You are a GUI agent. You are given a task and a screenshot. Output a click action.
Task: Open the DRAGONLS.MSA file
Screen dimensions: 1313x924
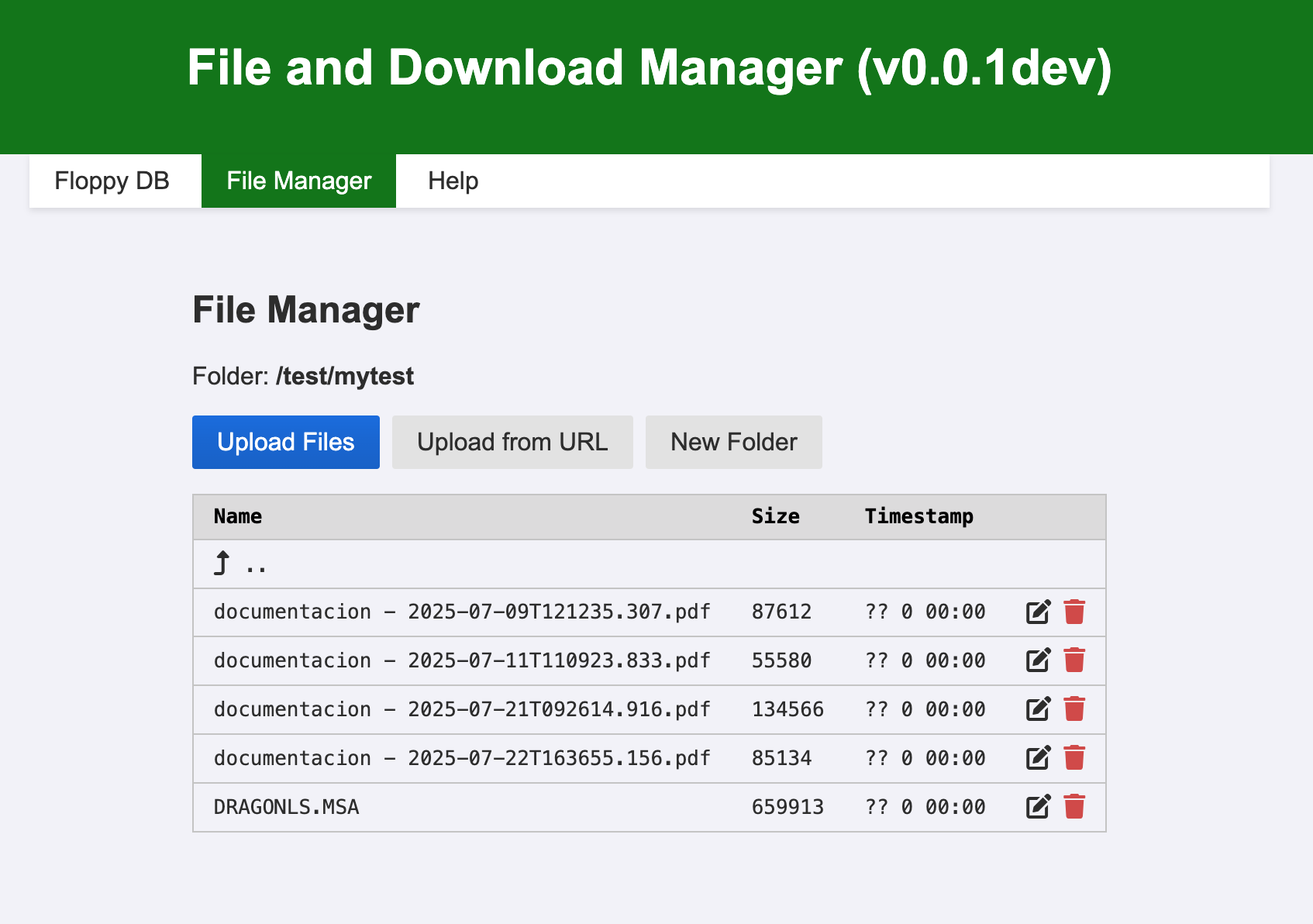click(x=287, y=807)
